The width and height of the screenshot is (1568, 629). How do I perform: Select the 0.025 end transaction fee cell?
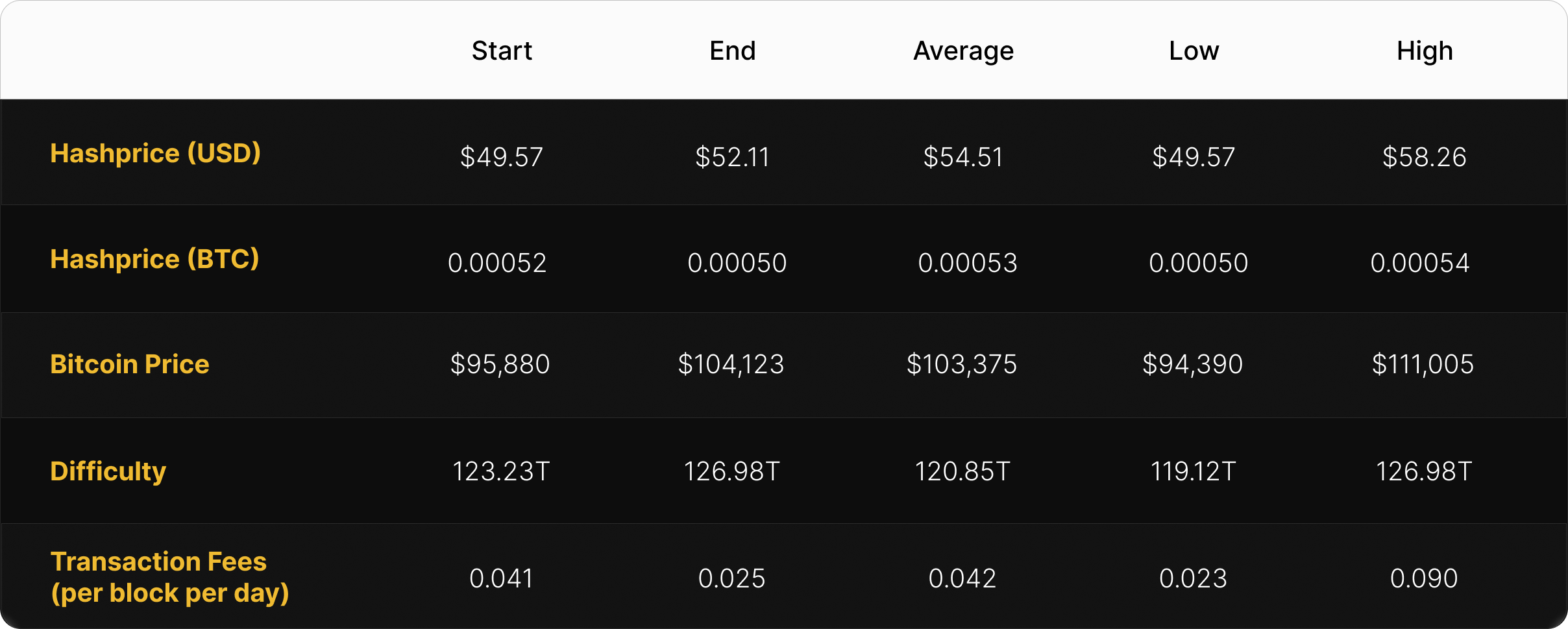point(731,578)
